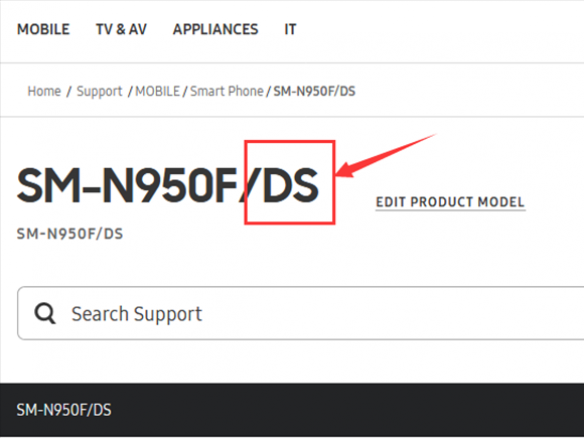This screenshot has height=438, width=584.
Task: Select SM-N950F/DS breadcrumb entry
Action: click(x=314, y=91)
